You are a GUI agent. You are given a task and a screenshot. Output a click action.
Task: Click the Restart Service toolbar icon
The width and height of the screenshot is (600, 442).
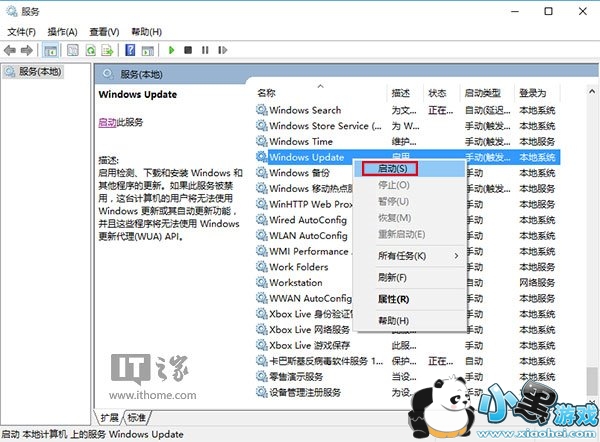(222, 50)
